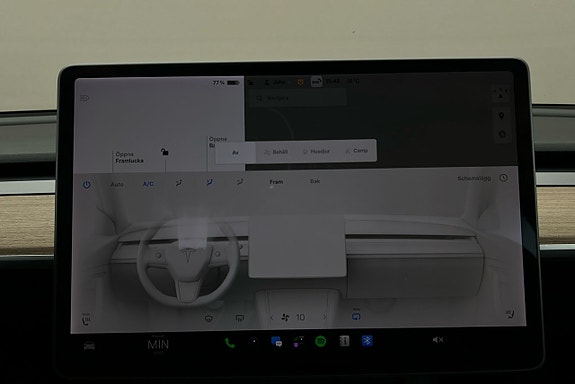
Task: Tap Öppna Framlucka to open frunk
Action: (x=129, y=157)
